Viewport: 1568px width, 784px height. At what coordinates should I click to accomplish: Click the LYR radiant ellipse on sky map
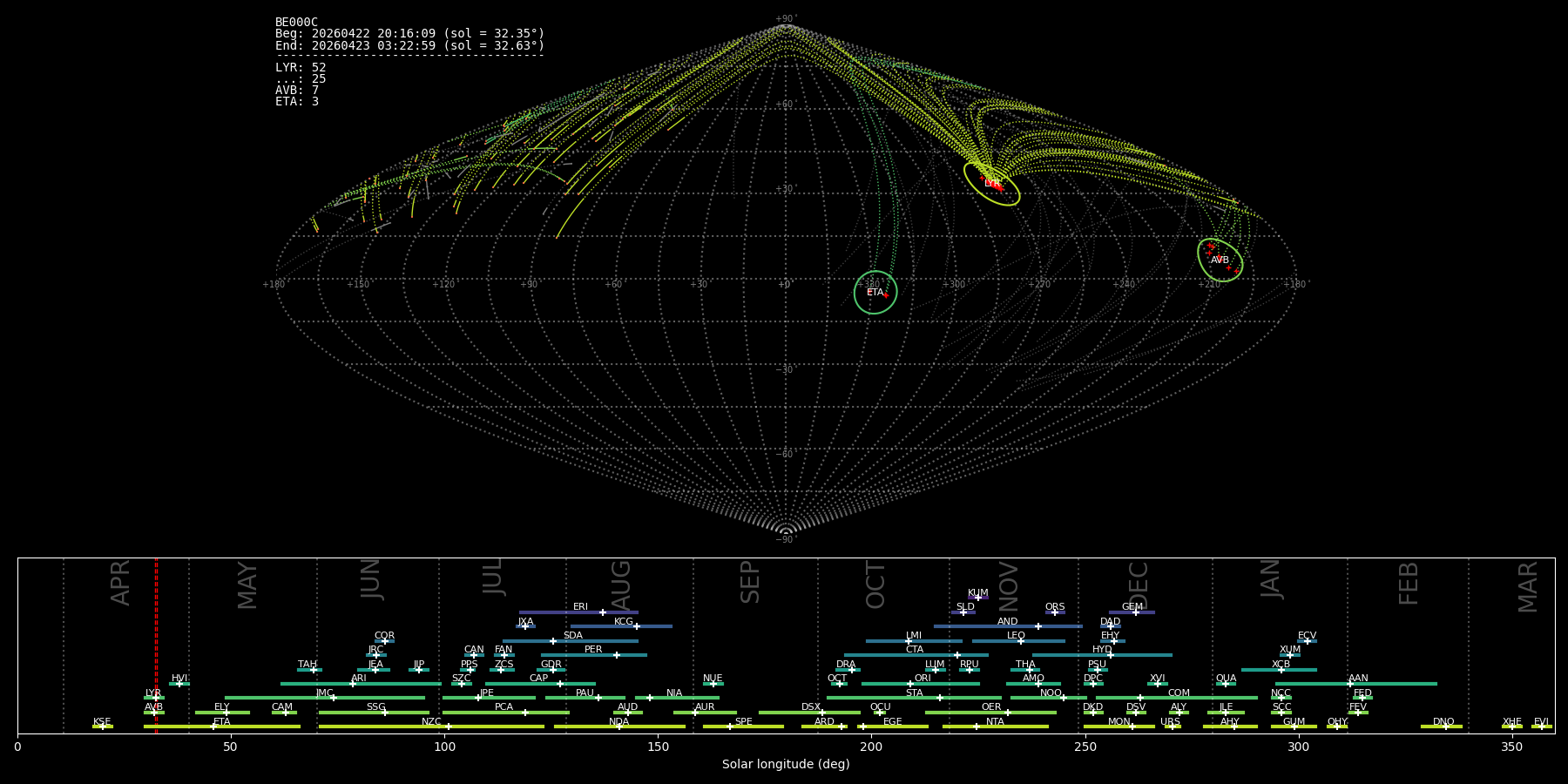click(991, 184)
